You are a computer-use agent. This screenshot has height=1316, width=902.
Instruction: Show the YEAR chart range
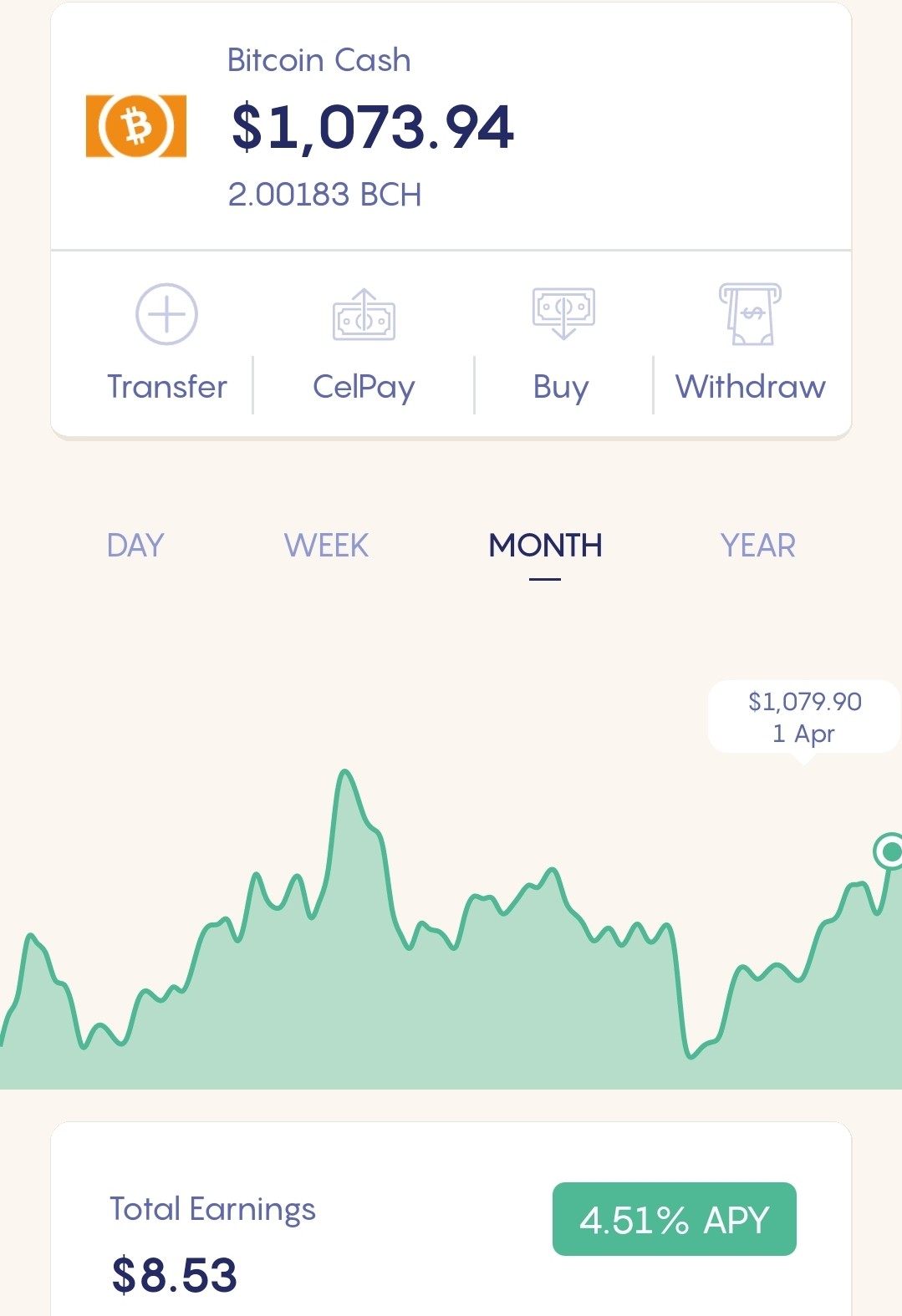(x=758, y=546)
